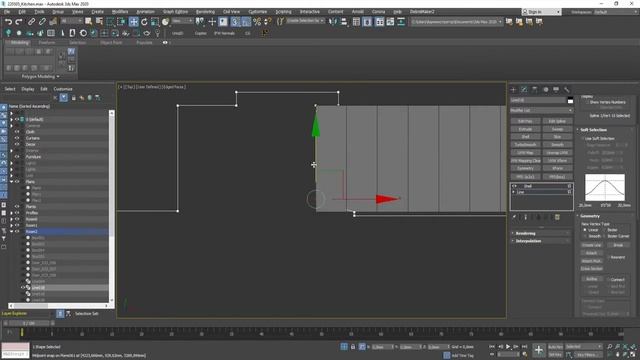Open Select by Name dialog icon

pos(99,22)
